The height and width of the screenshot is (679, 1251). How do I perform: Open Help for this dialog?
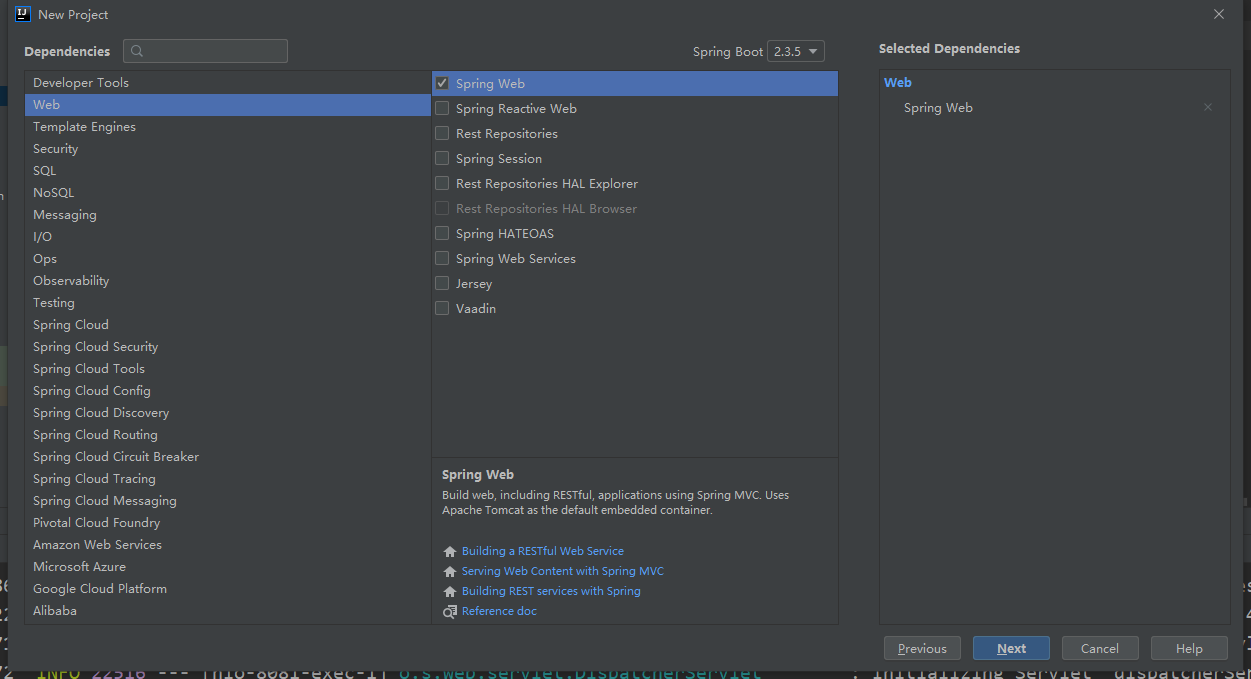click(x=1189, y=648)
